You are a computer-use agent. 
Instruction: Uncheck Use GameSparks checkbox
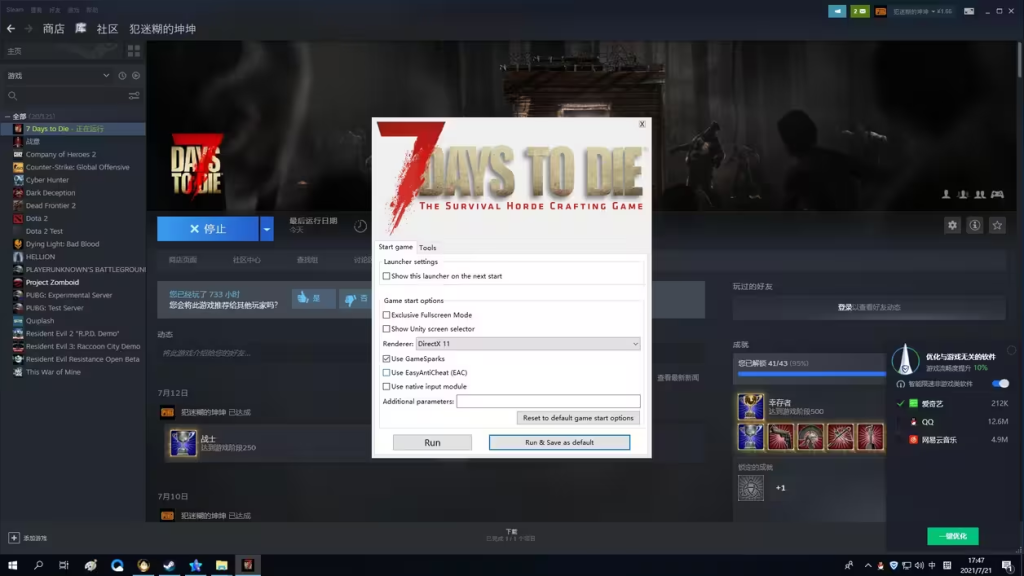(386, 359)
